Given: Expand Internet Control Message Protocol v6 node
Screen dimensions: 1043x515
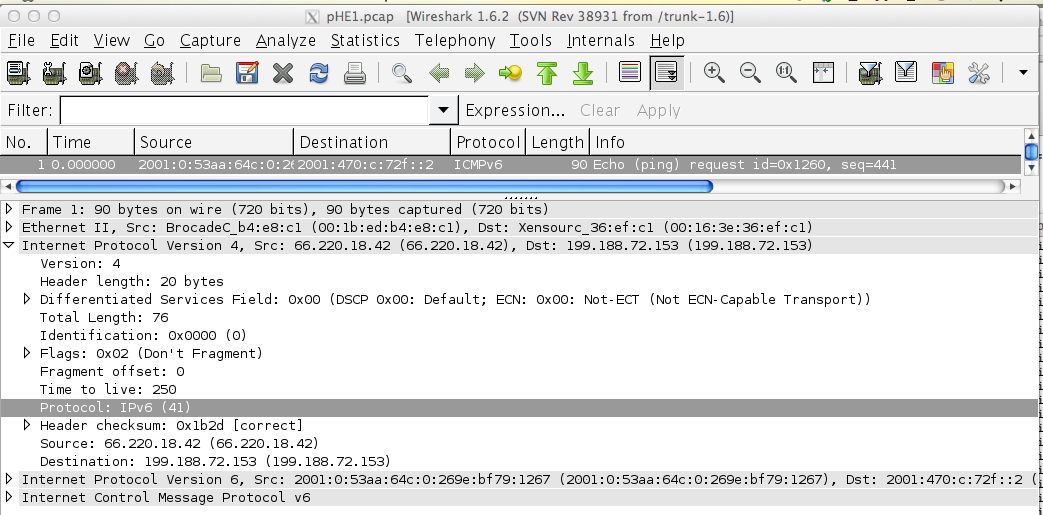Looking at the screenshot, I should click(x=9, y=497).
